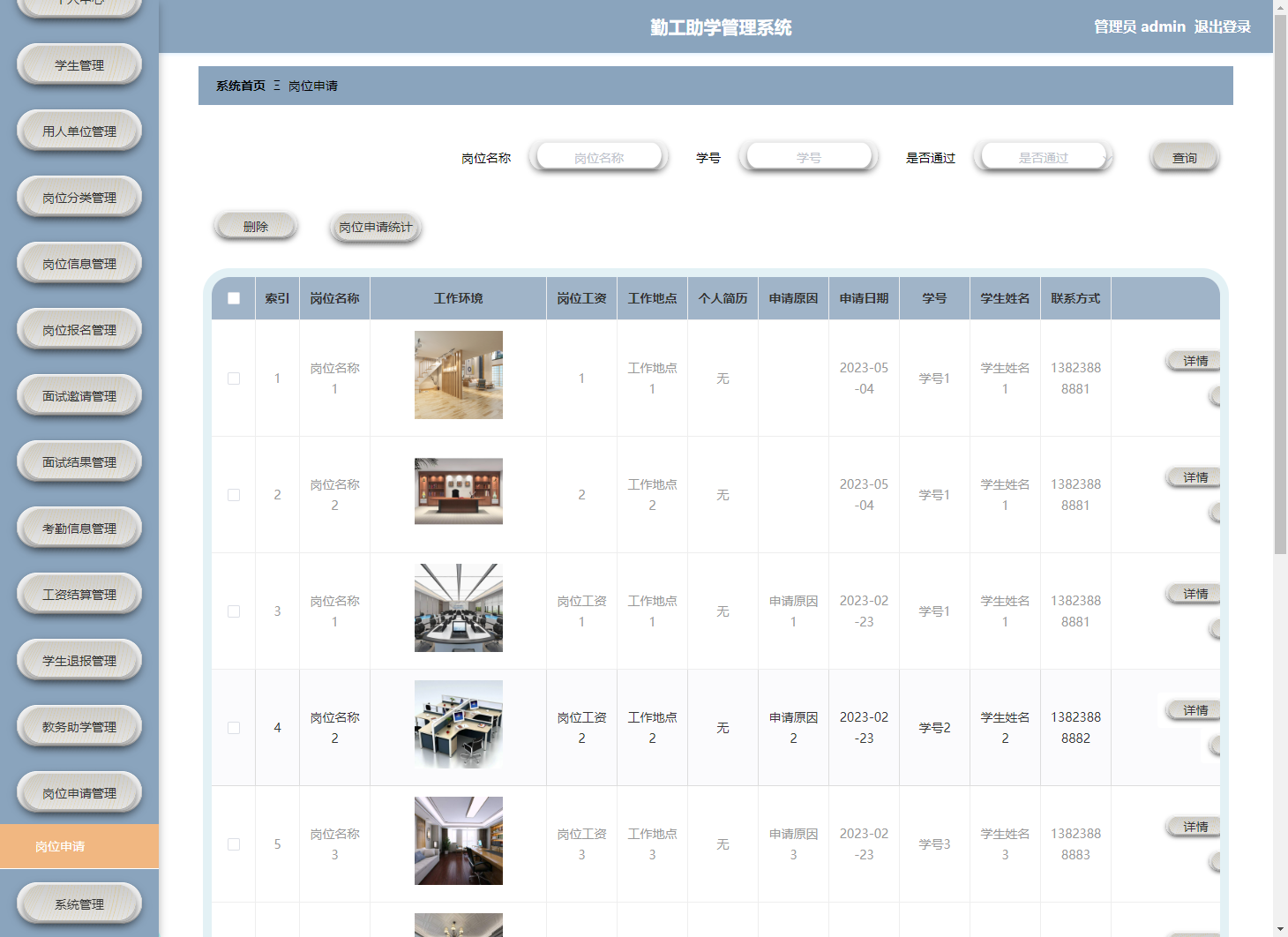Open row 1 work environment image
Screen dimensions: 1288x937
pyautogui.click(x=459, y=375)
